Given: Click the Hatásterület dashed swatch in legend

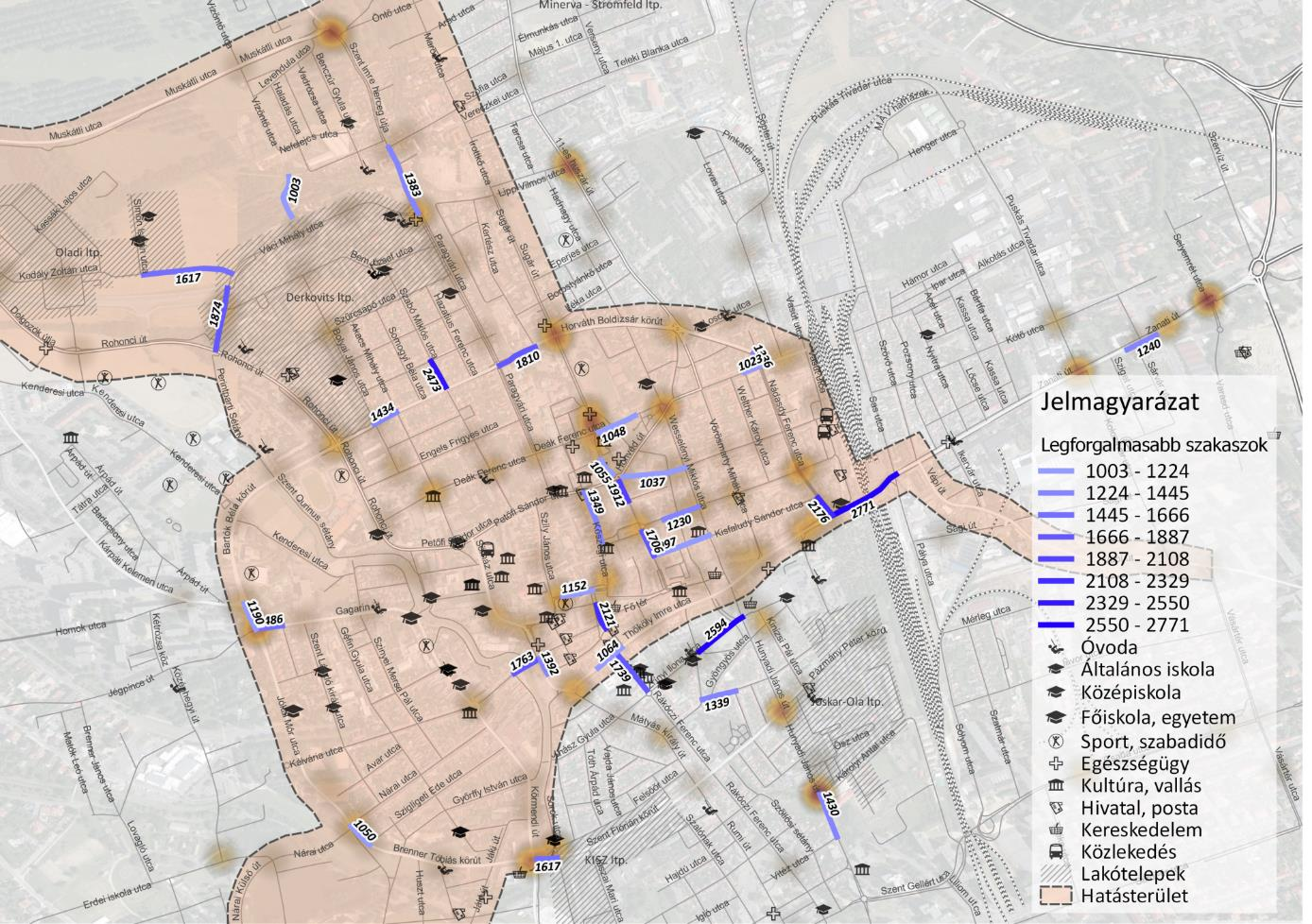Looking at the screenshot, I should pos(1055,896).
